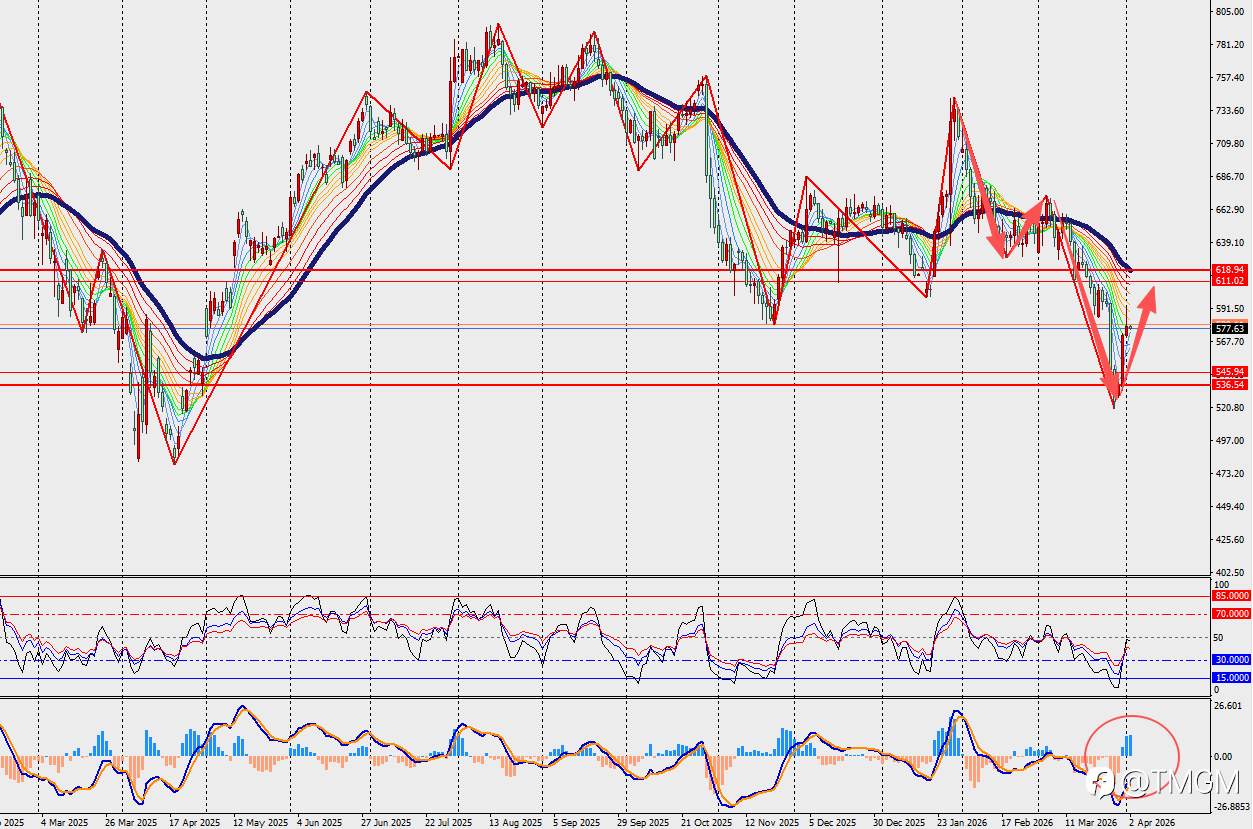
Task: Click the 567.70 price axis label
Action: 1229,342
